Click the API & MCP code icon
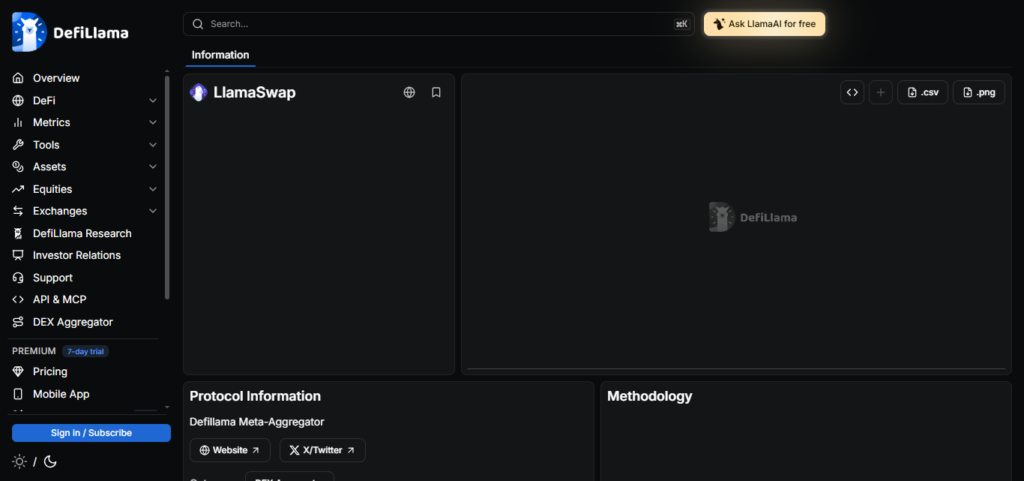 coord(18,300)
